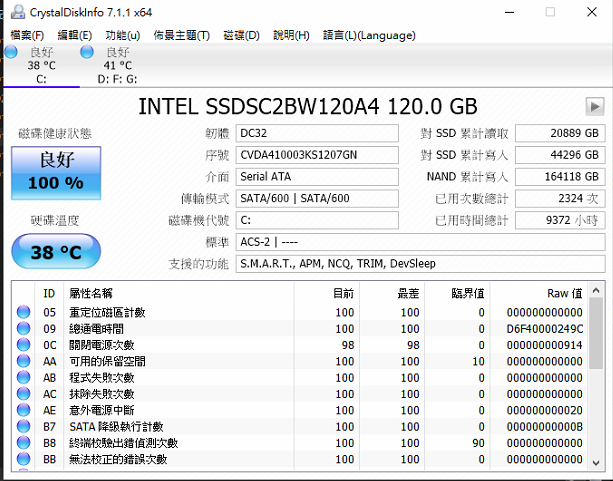
Task: Click the DC32 firmware field
Action: click(x=317, y=133)
